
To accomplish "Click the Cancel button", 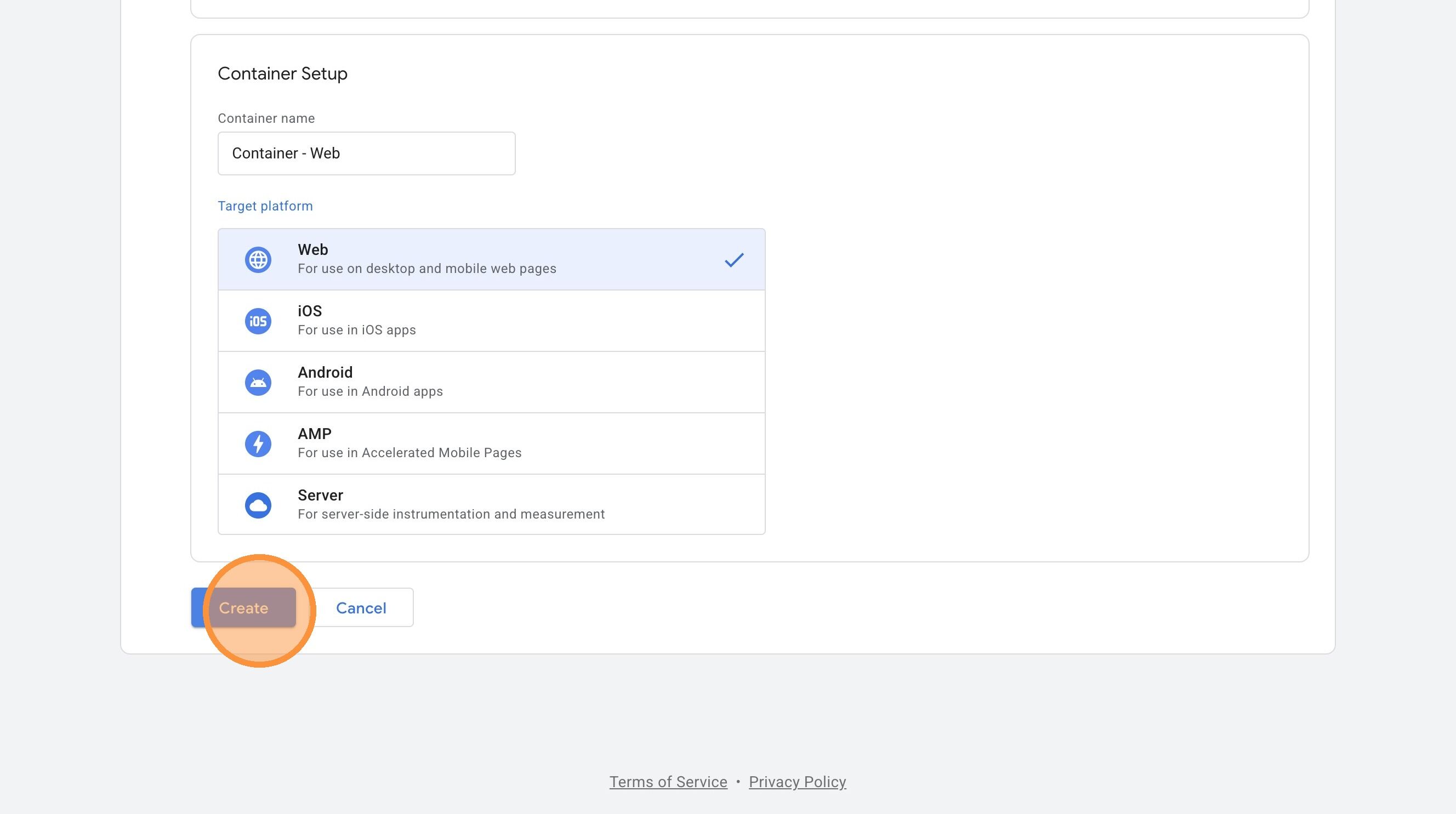I will (x=361, y=608).
